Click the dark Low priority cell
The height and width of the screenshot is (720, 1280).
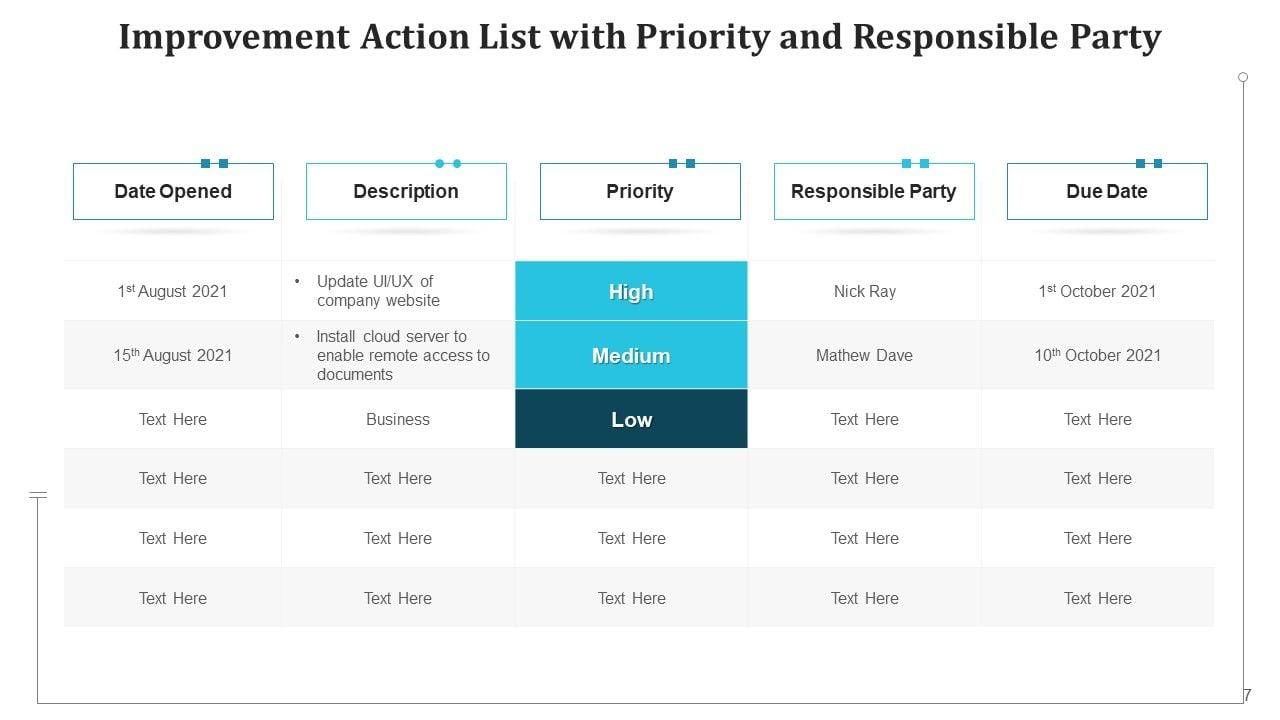[631, 419]
